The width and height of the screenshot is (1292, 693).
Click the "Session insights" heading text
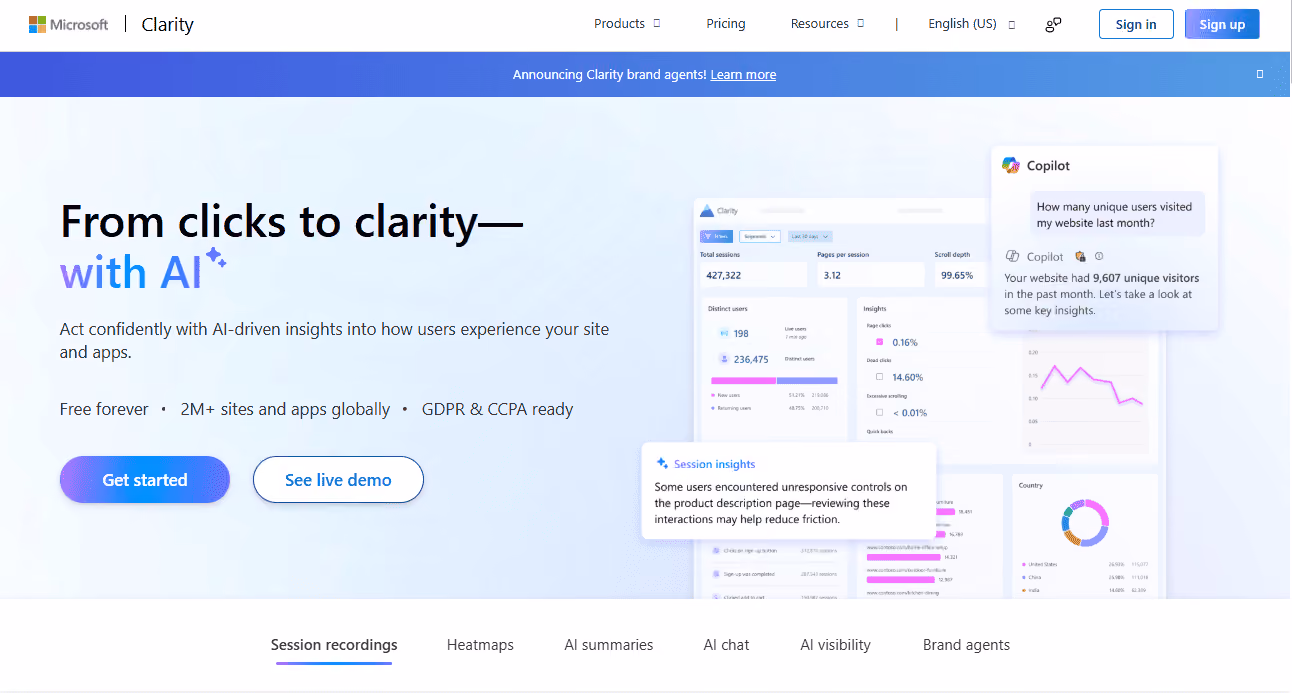(x=715, y=464)
